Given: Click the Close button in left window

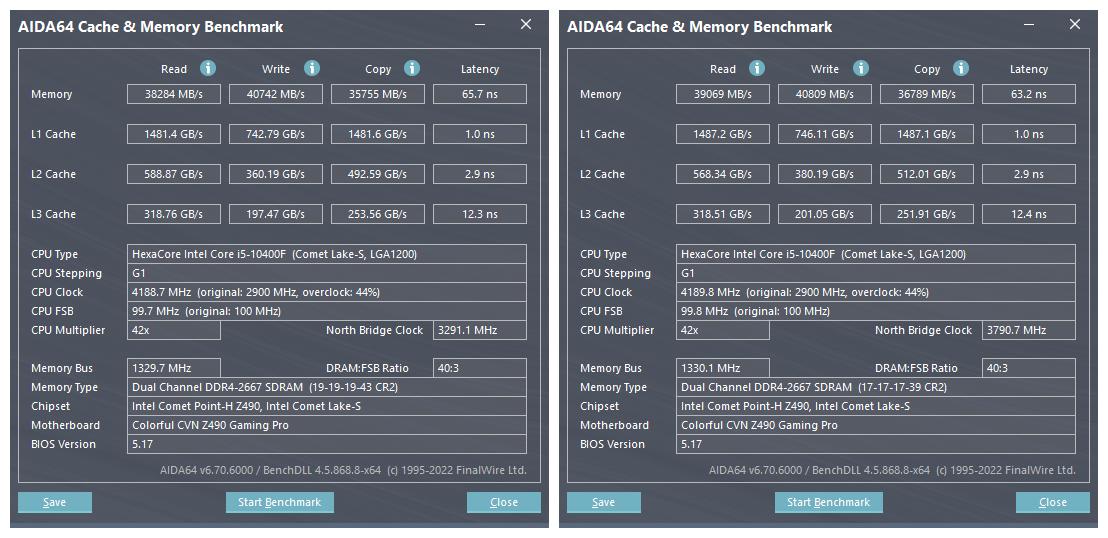Looking at the screenshot, I should click(x=503, y=502).
